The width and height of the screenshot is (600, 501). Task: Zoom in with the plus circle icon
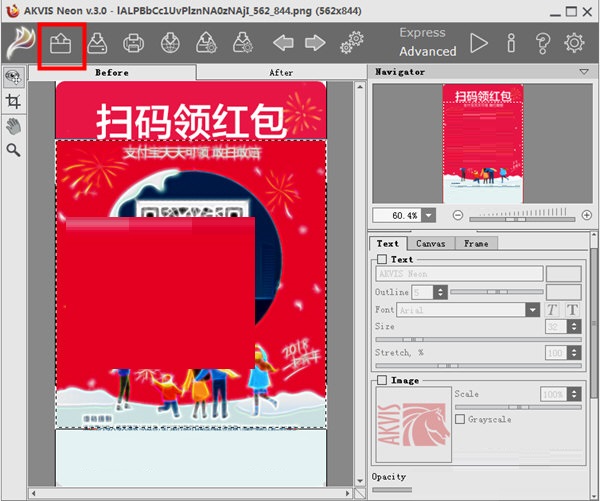click(x=587, y=215)
